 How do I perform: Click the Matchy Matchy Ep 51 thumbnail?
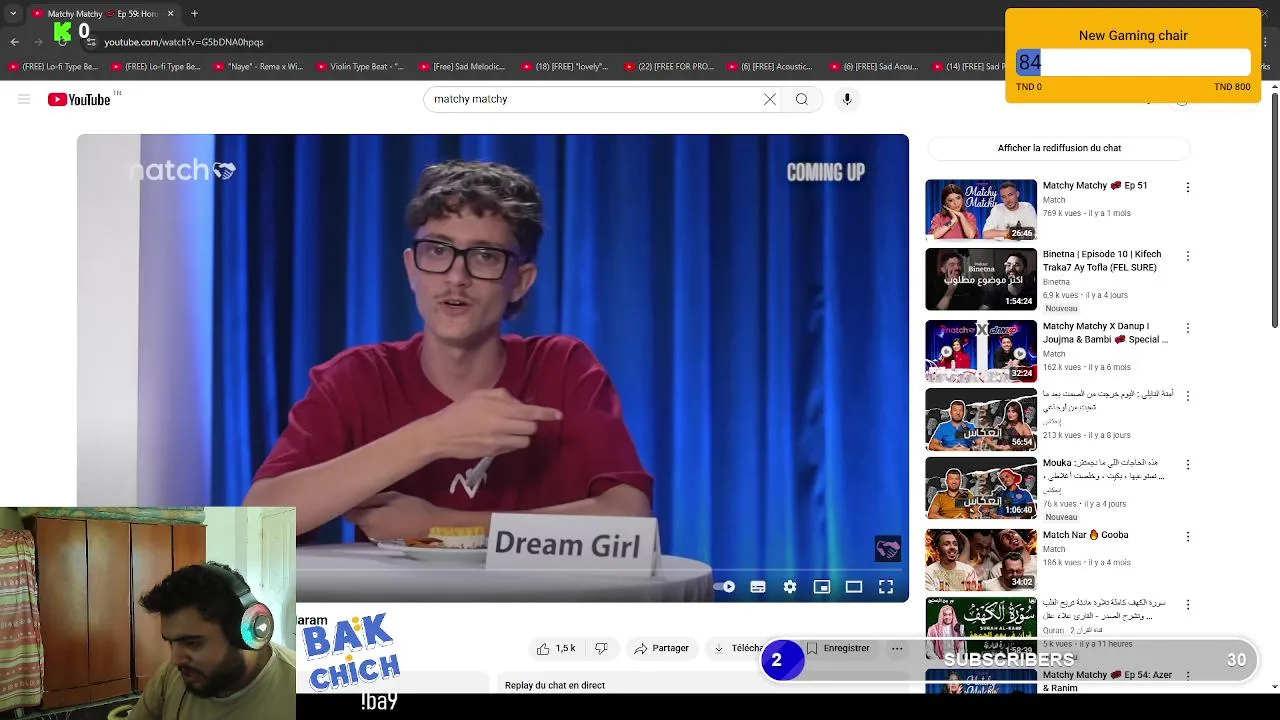[981, 210]
